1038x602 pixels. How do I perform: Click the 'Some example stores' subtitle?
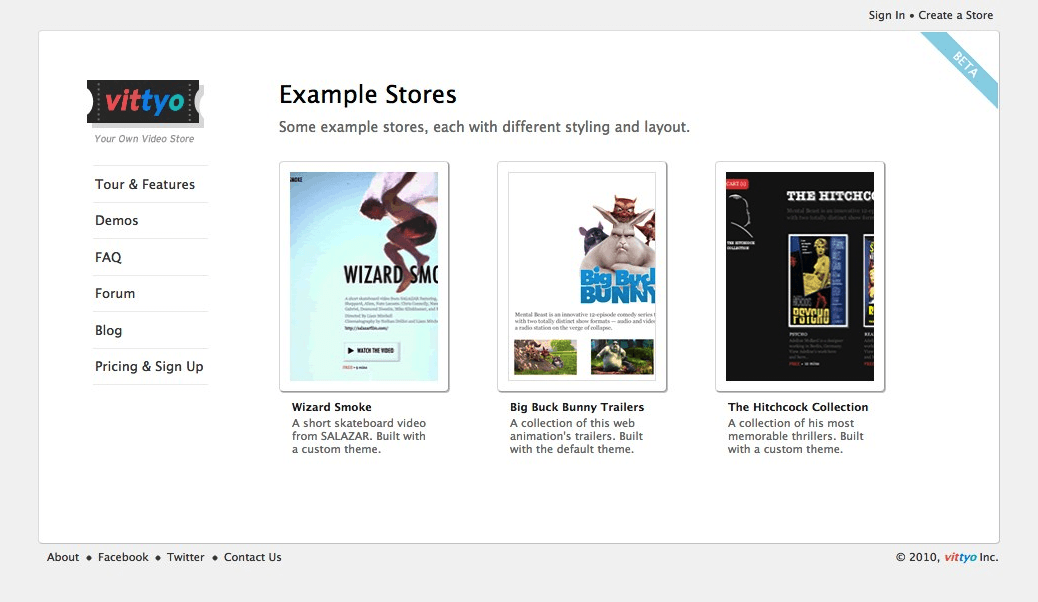coord(484,127)
